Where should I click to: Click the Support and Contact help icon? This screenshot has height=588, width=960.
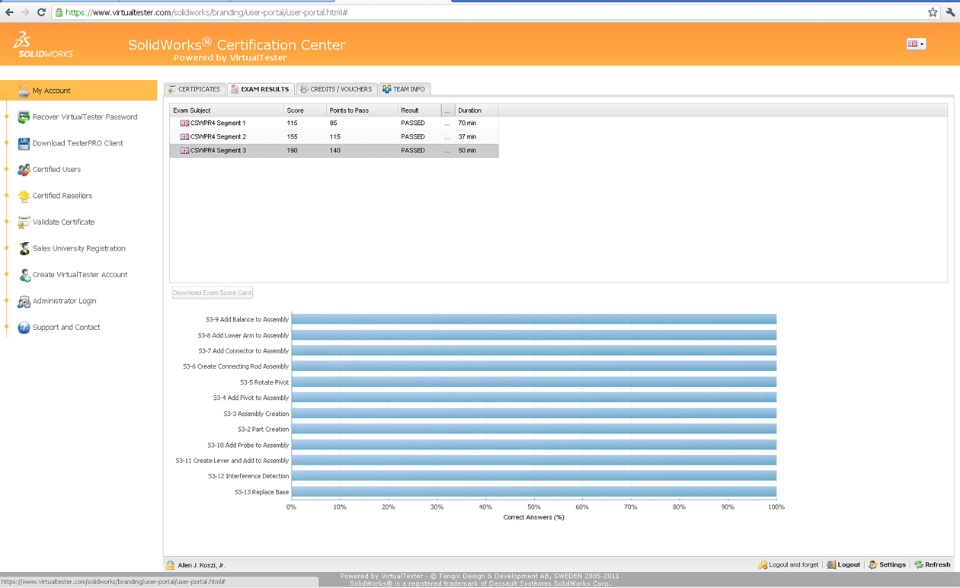(23, 328)
